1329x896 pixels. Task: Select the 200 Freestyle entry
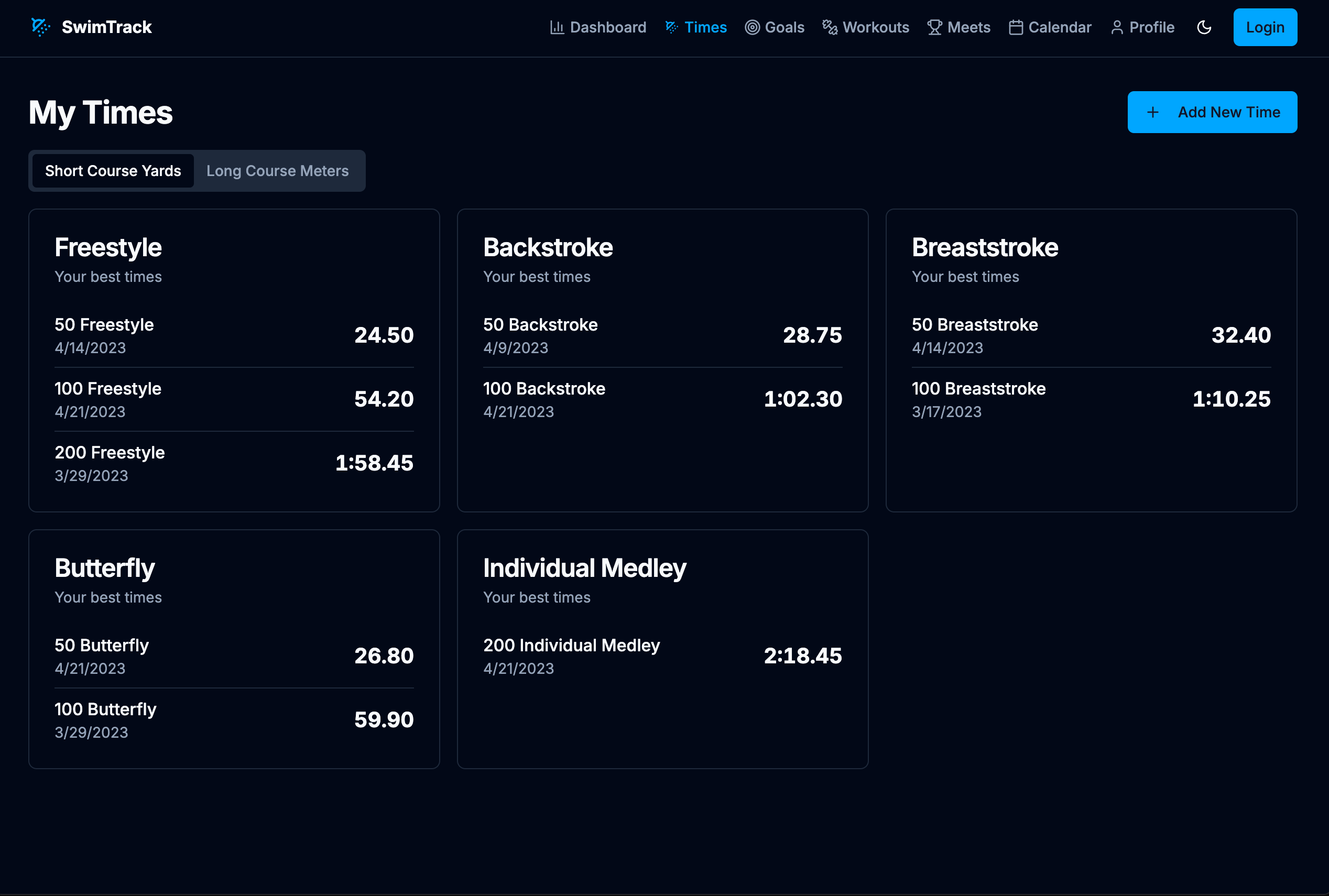[x=234, y=463]
